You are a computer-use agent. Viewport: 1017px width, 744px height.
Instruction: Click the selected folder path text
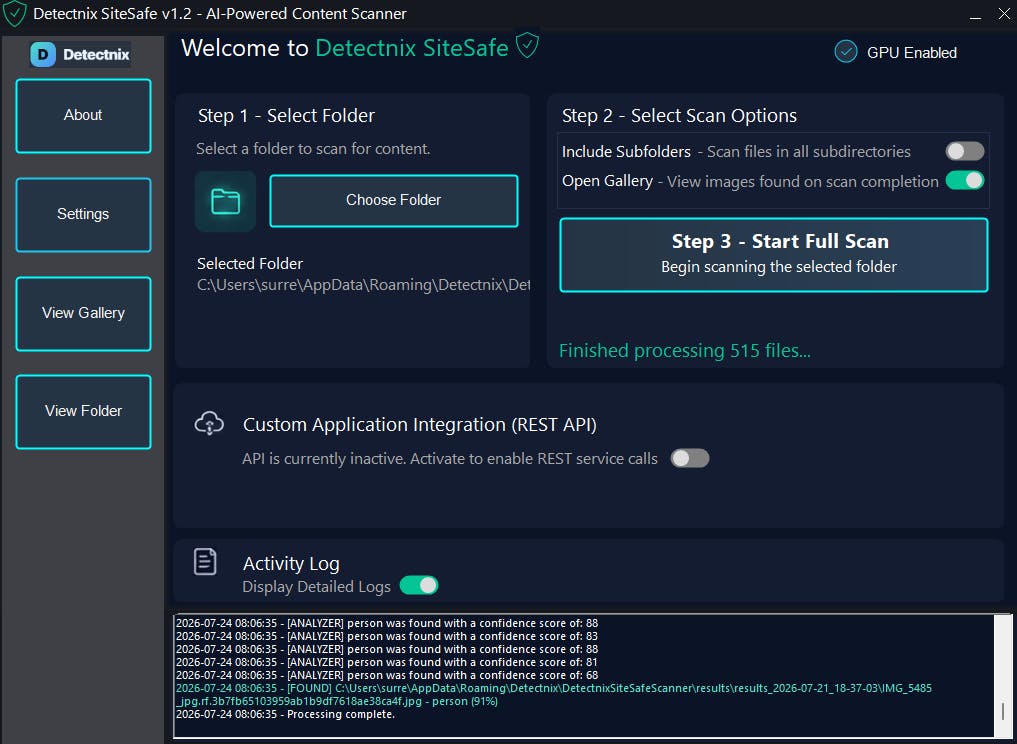tap(363, 285)
